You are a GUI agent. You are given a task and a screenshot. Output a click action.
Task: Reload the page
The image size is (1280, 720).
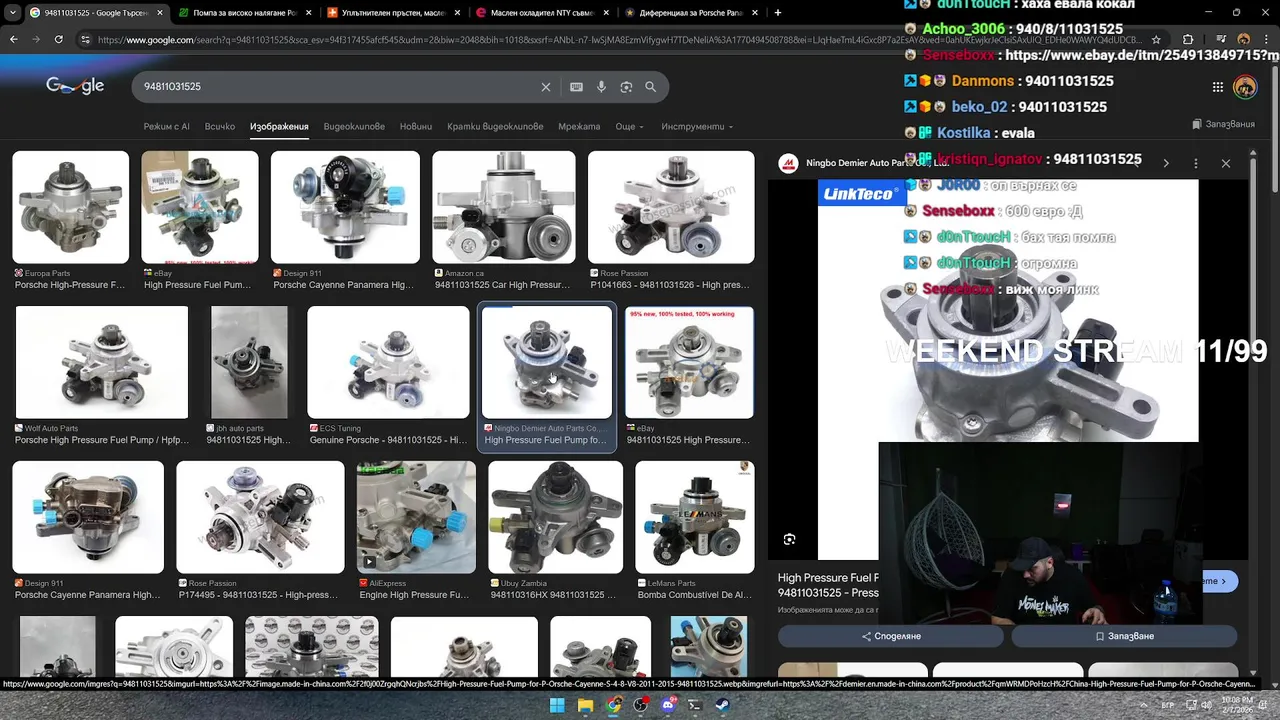[x=59, y=39]
